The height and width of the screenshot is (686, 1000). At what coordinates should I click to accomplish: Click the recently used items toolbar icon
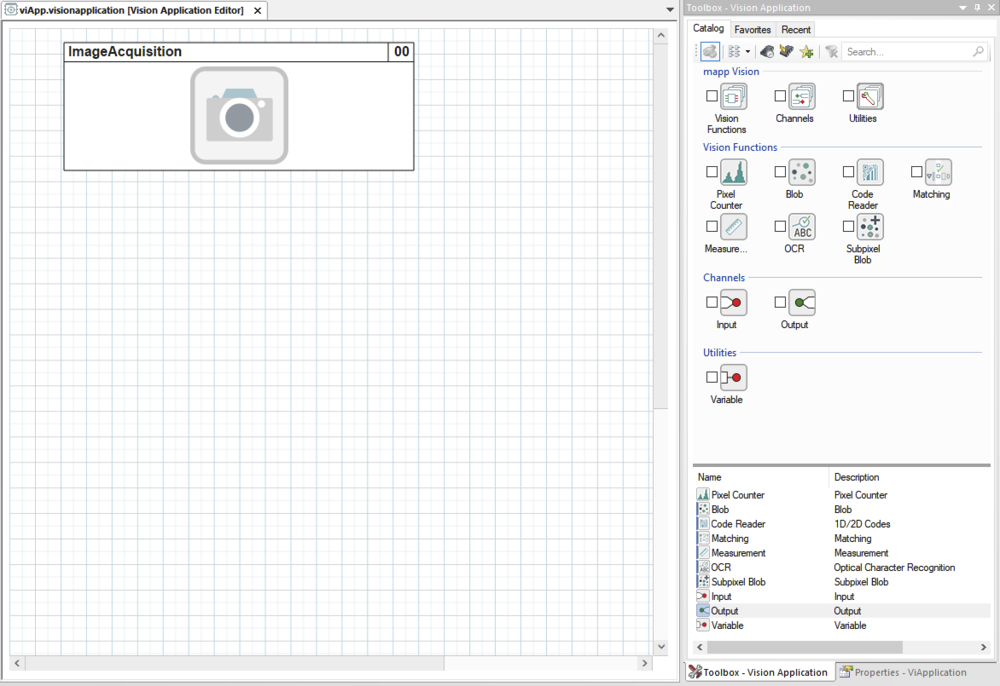coord(767,52)
